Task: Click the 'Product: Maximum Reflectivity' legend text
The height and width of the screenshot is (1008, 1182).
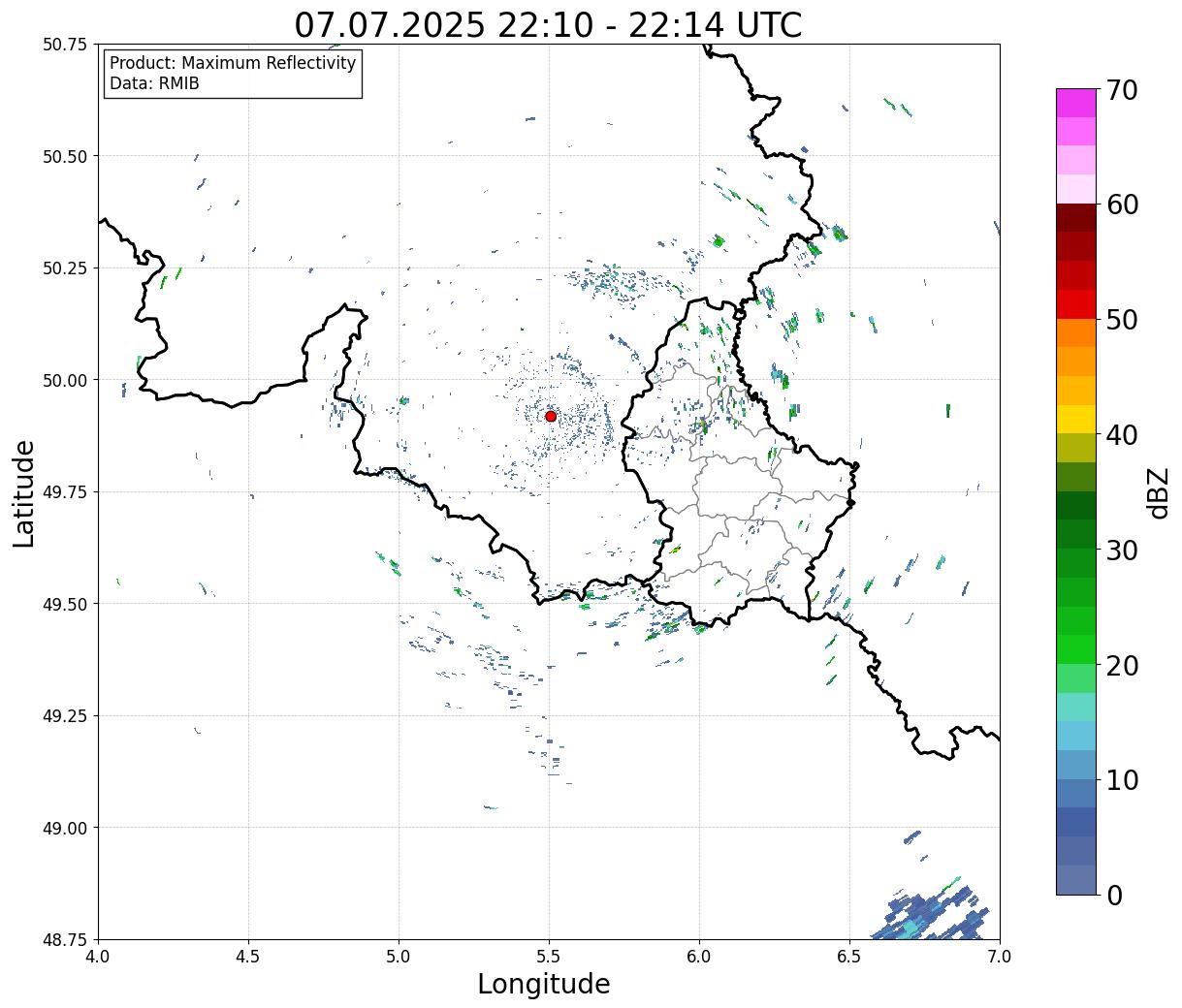Action: coord(233,63)
